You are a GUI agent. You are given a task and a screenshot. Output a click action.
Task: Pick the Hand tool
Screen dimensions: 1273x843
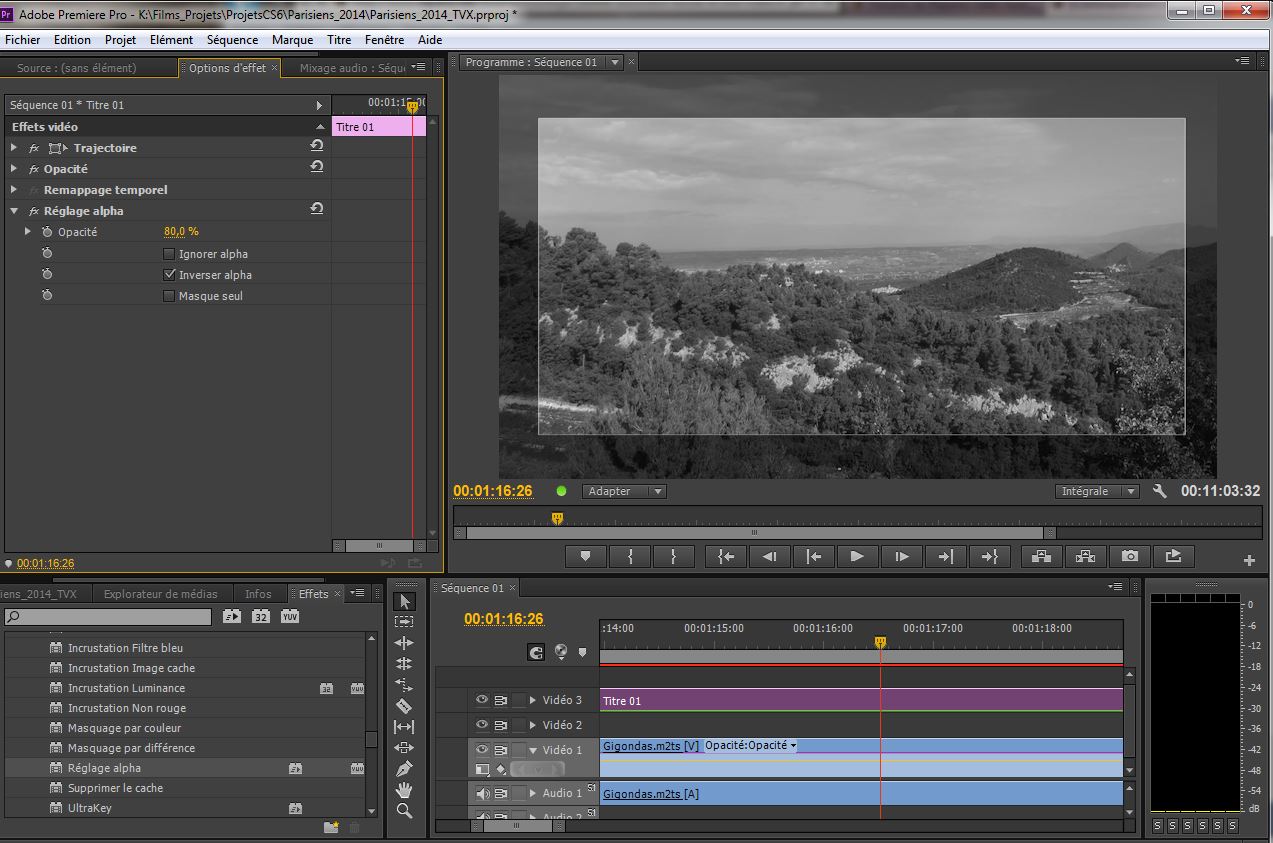pos(404,790)
